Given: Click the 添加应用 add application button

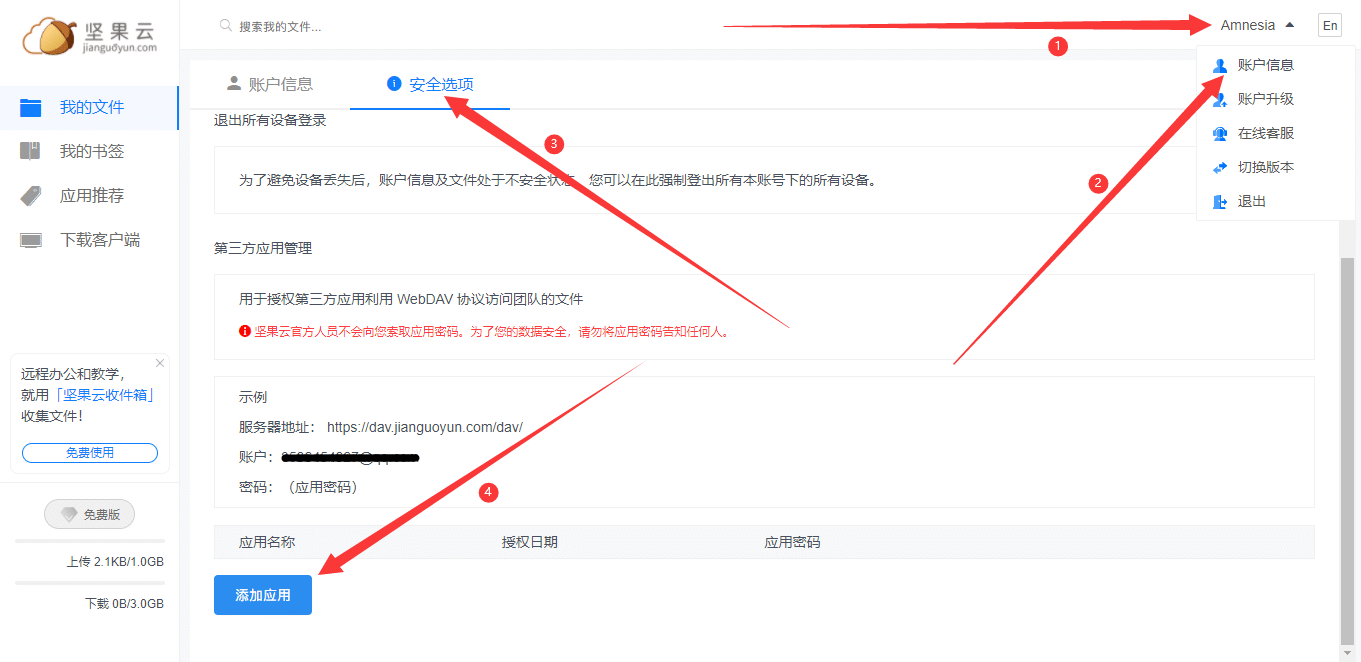Looking at the screenshot, I should click(x=262, y=594).
